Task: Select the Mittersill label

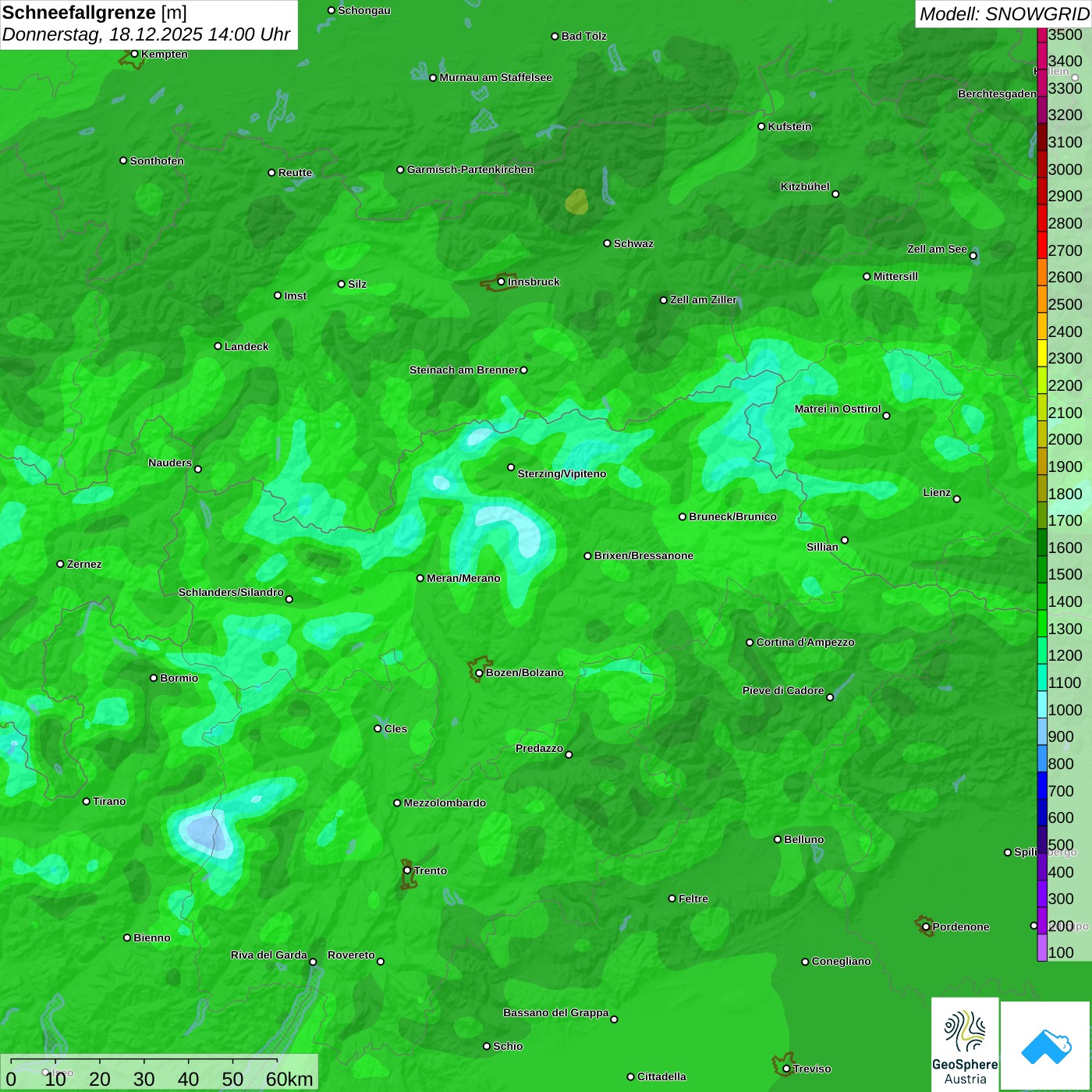Action: (x=895, y=276)
